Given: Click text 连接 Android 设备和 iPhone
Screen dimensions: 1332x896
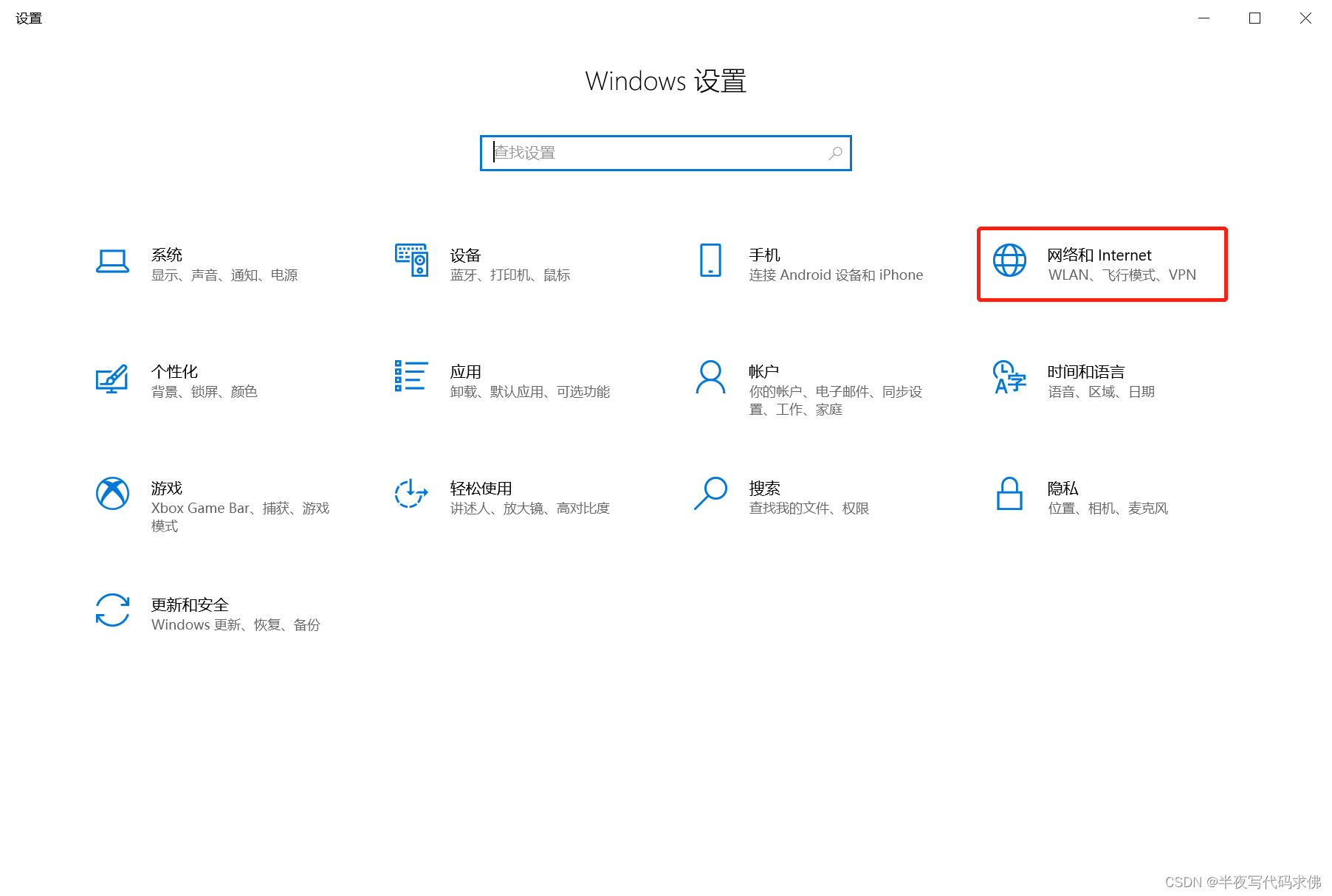Looking at the screenshot, I should (836, 275).
